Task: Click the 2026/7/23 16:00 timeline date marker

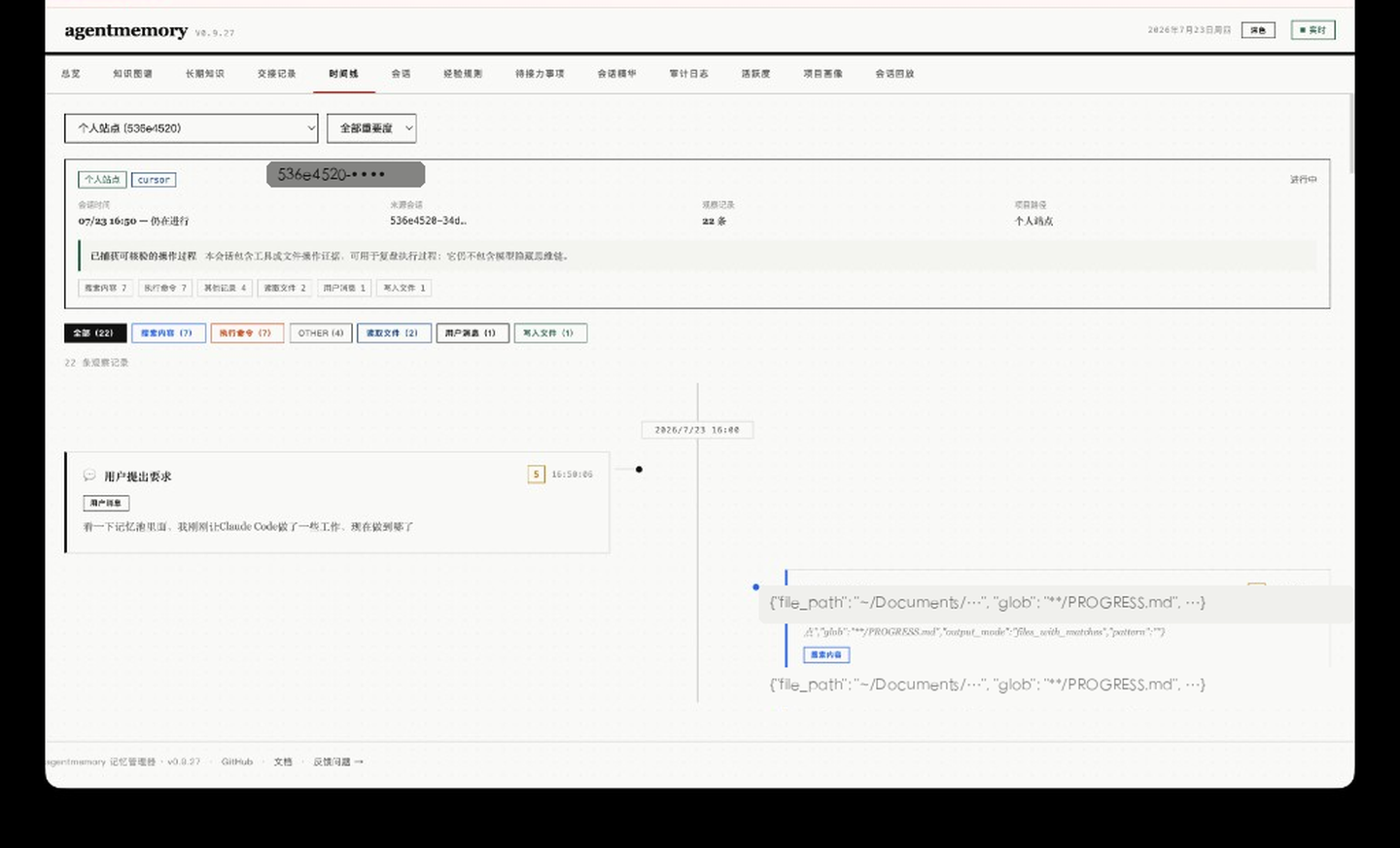Action: [697, 430]
